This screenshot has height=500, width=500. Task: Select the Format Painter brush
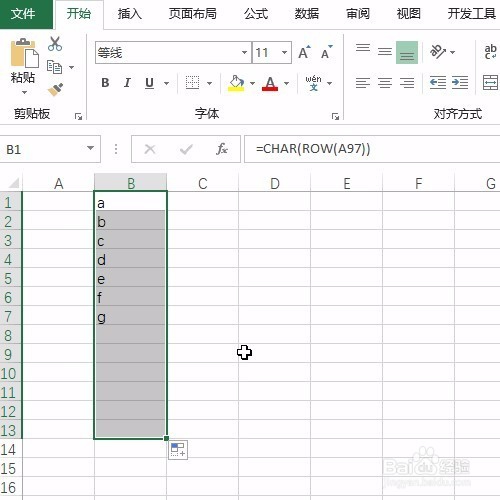point(55,89)
